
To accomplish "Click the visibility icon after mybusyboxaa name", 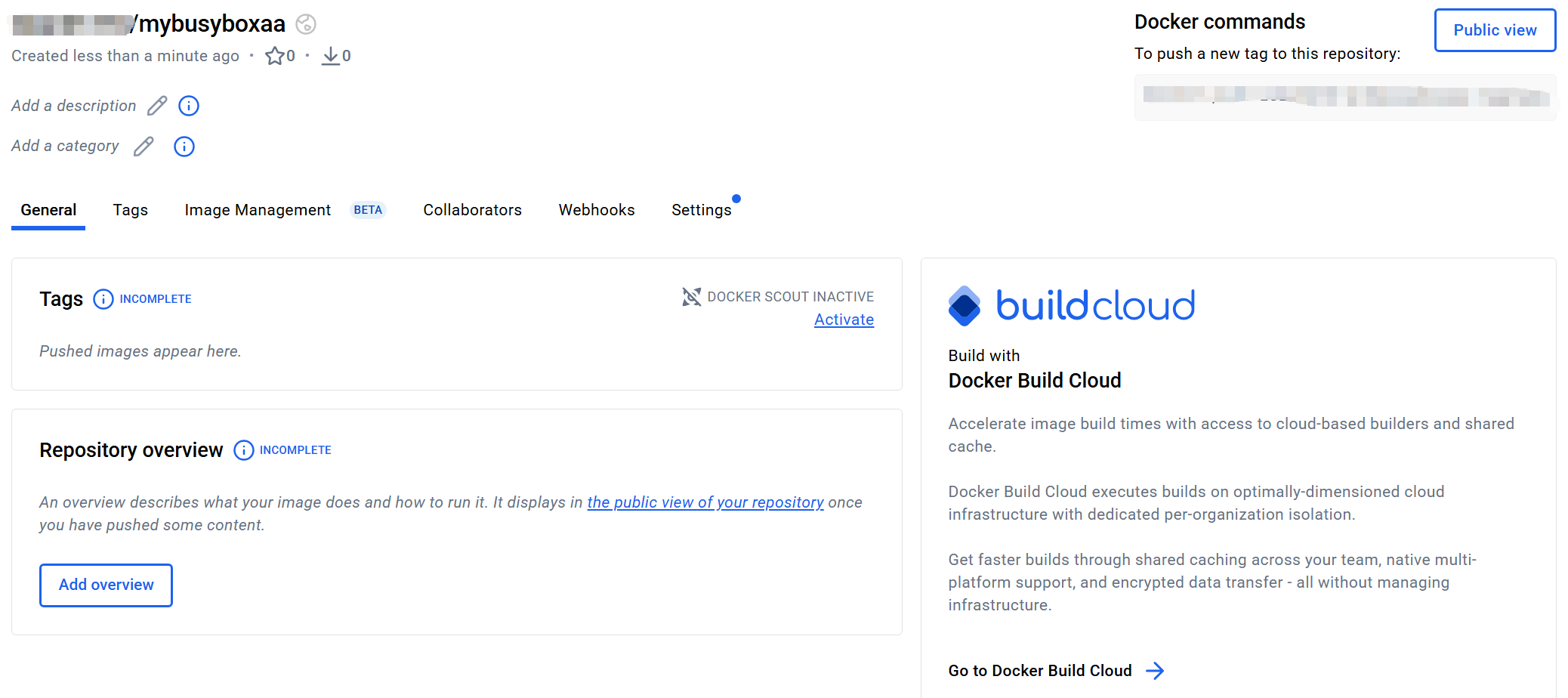I will click(x=306, y=24).
